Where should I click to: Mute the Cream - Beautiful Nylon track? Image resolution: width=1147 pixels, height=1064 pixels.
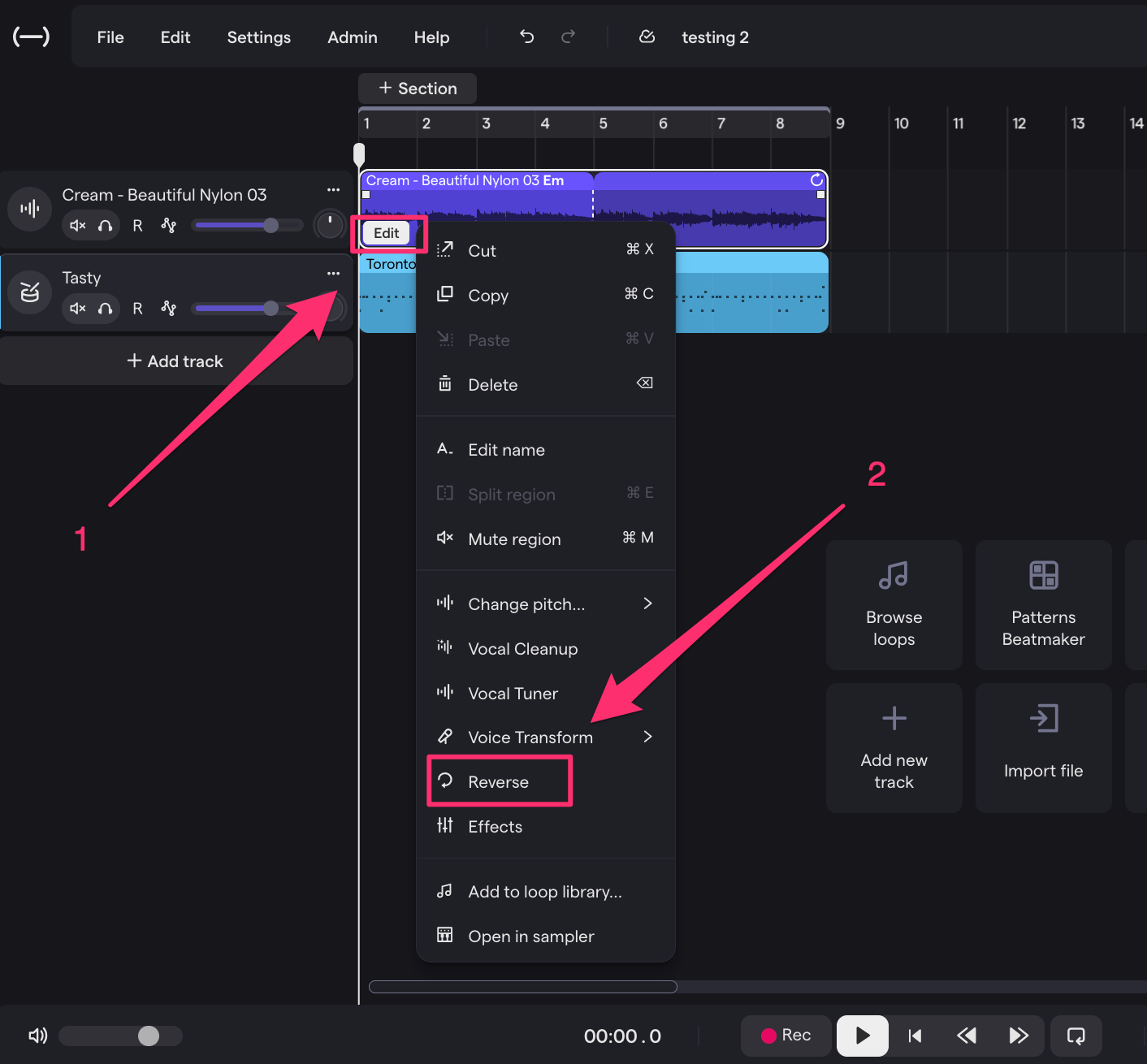click(x=78, y=225)
